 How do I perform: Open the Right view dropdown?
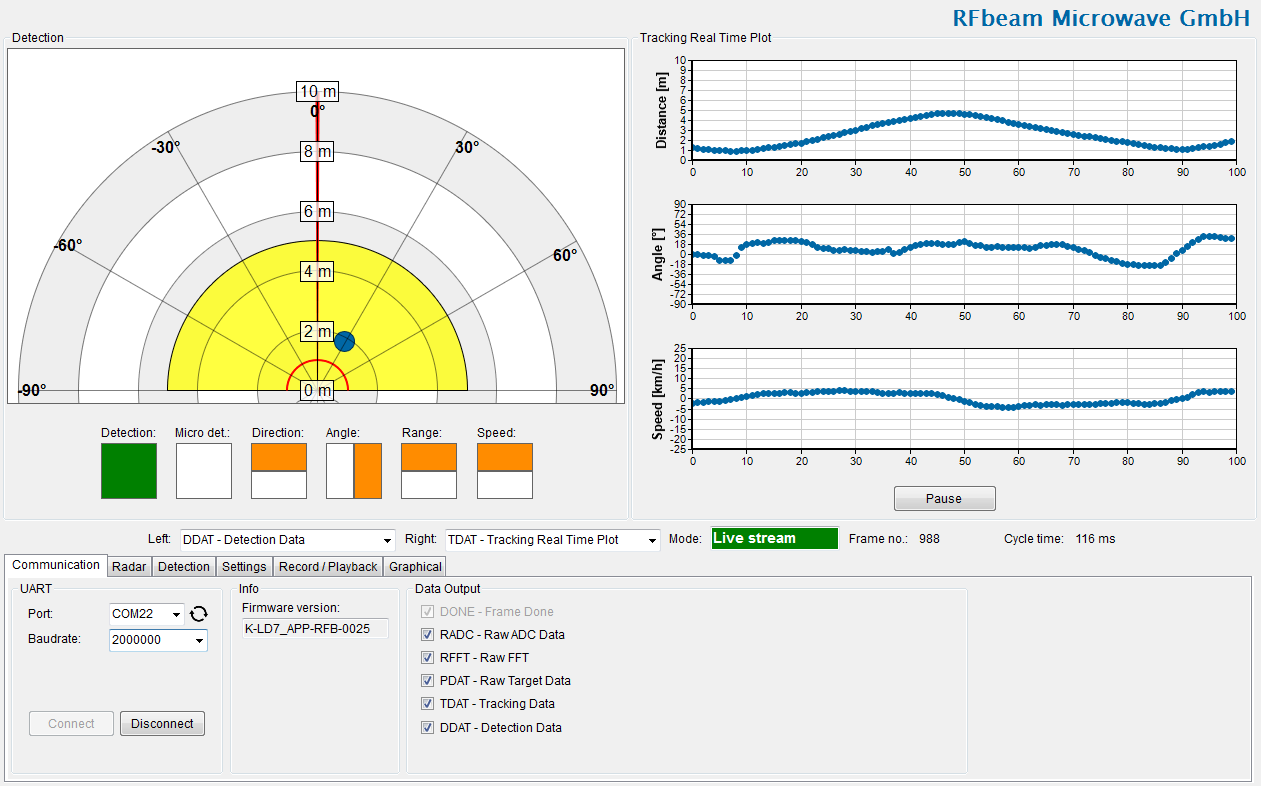coord(553,540)
